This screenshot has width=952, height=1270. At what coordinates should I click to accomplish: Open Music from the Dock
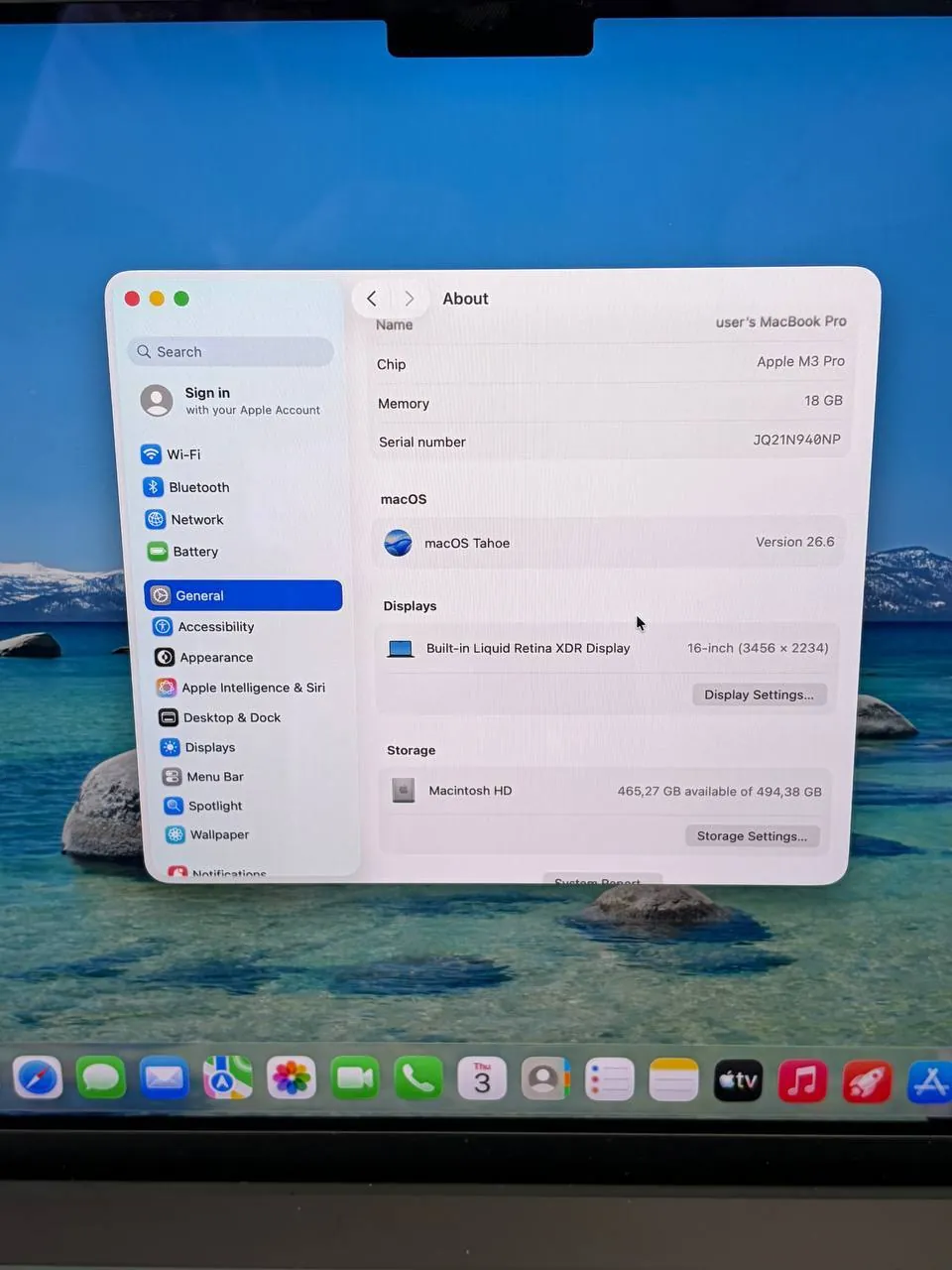pos(802,1081)
